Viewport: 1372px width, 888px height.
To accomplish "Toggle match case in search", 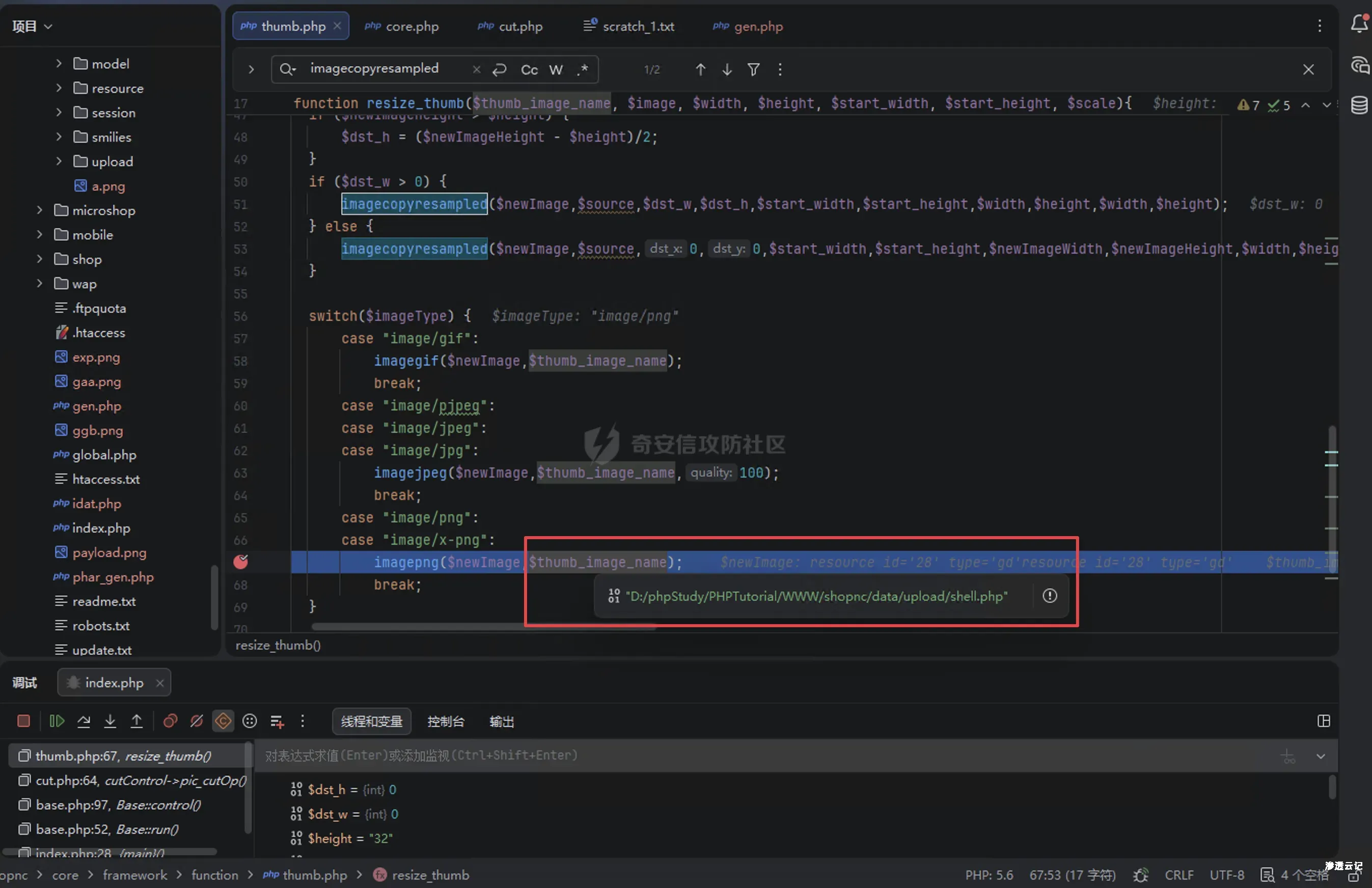I will pyautogui.click(x=529, y=70).
